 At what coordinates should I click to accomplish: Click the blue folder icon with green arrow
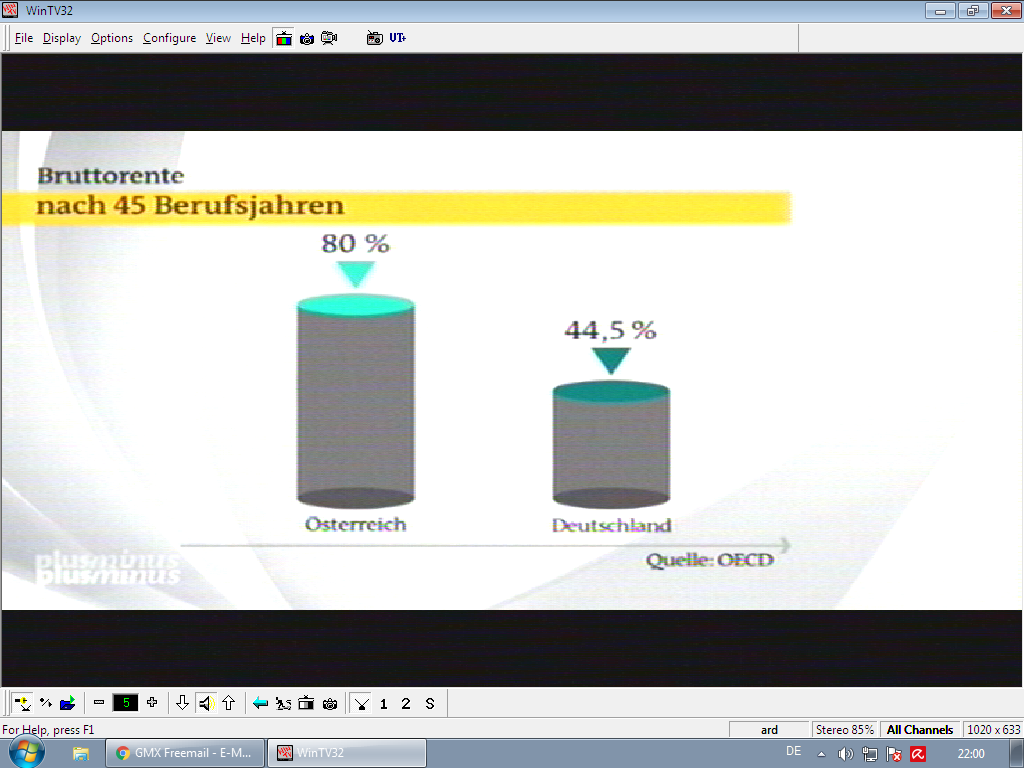coord(68,703)
